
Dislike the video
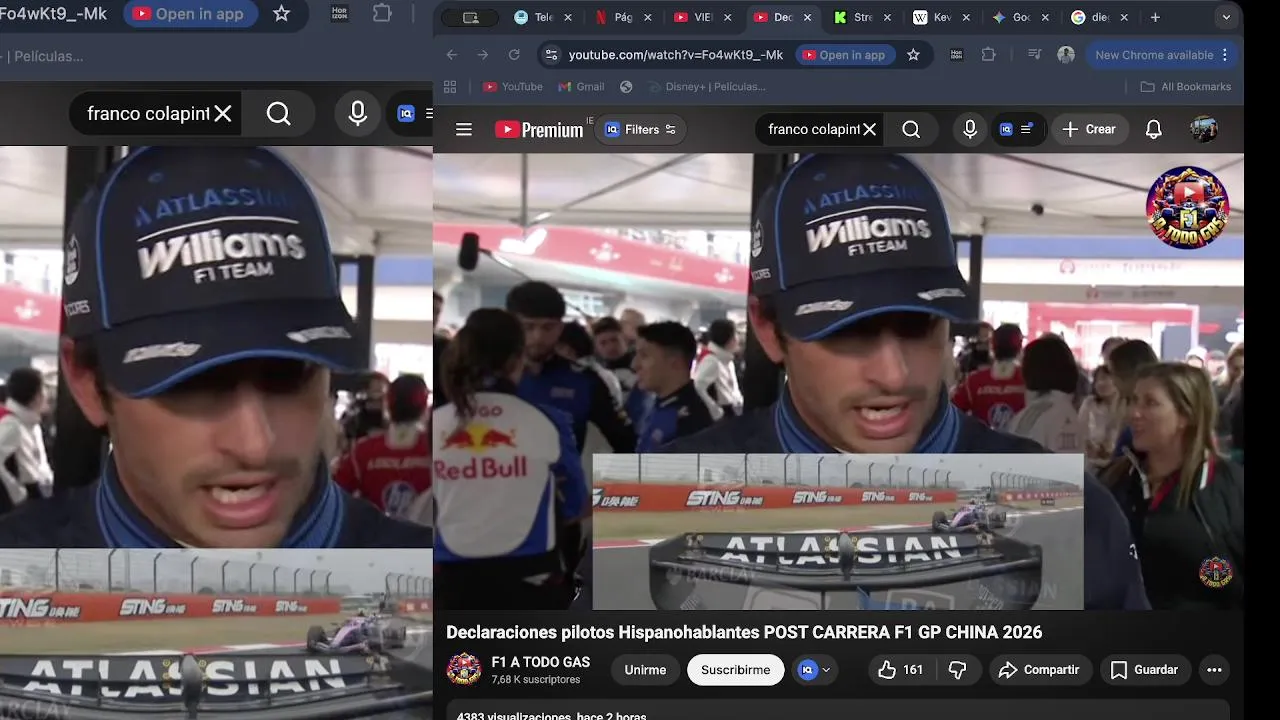pos(957,670)
